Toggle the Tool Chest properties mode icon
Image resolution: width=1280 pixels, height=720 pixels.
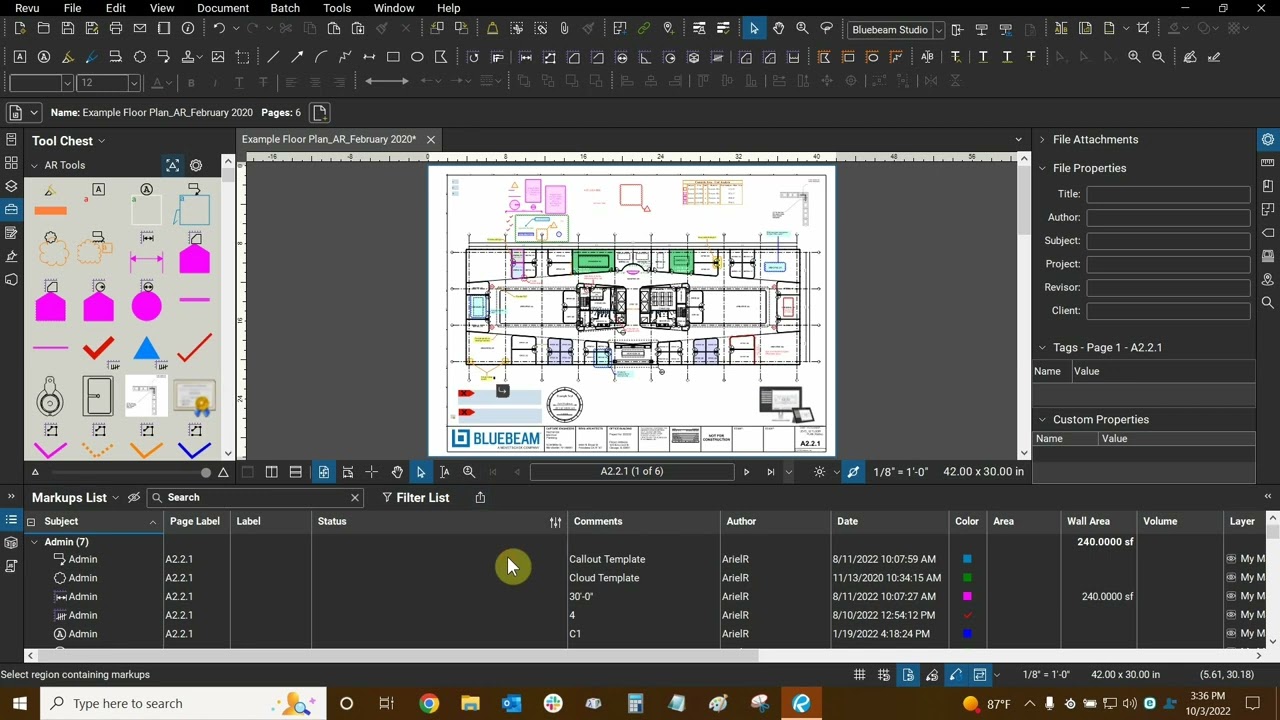pyautogui.click(x=172, y=165)
